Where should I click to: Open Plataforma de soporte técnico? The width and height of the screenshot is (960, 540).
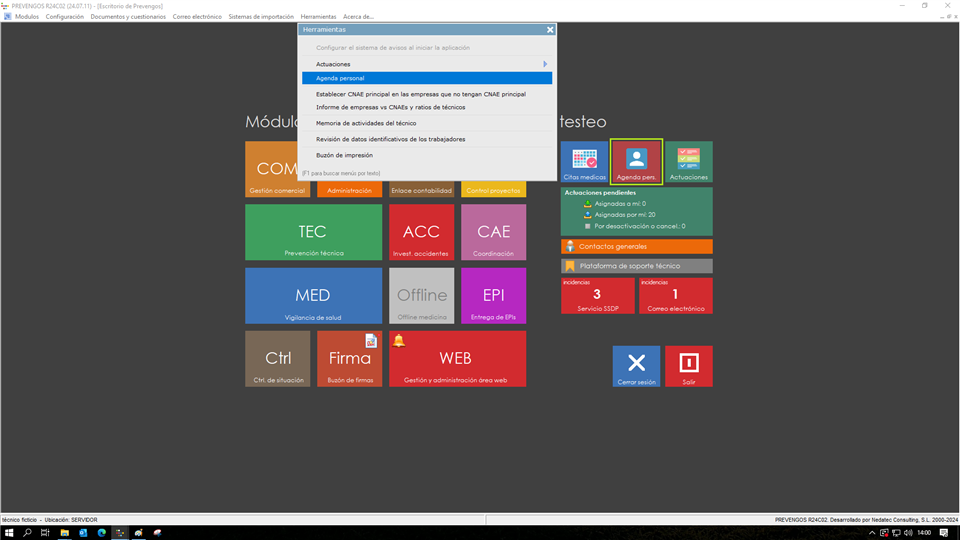(x=636, y=266)
